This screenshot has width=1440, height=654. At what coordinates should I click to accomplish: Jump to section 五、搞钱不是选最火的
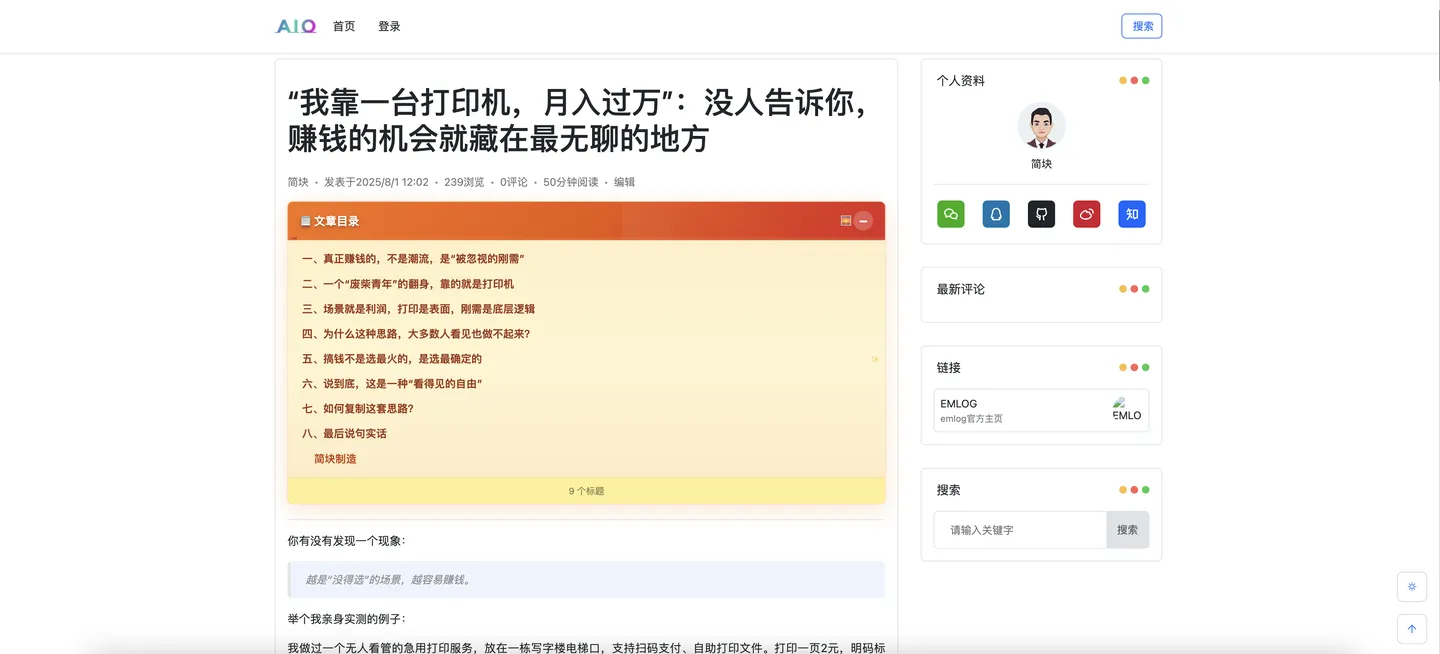click(x=392, y=359)
